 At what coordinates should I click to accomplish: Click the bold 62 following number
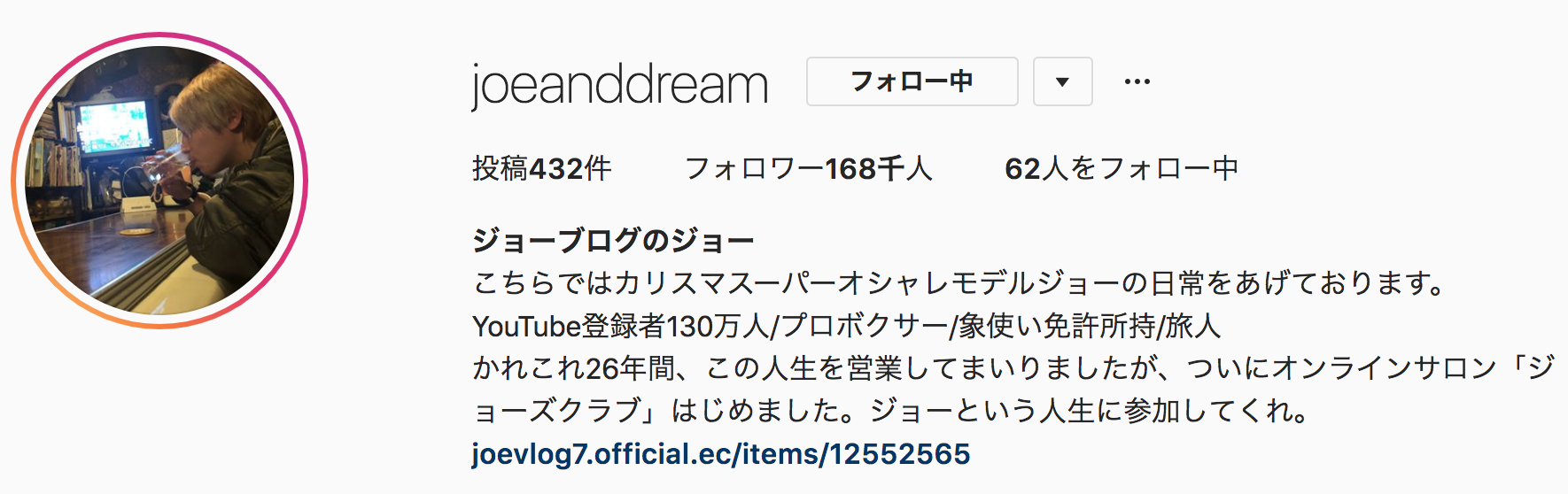1022,168
